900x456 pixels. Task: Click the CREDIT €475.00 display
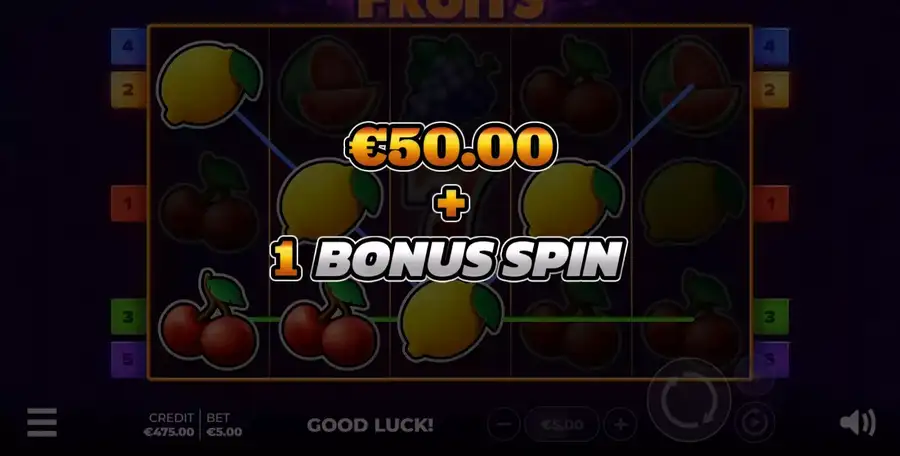pos(169,425)
